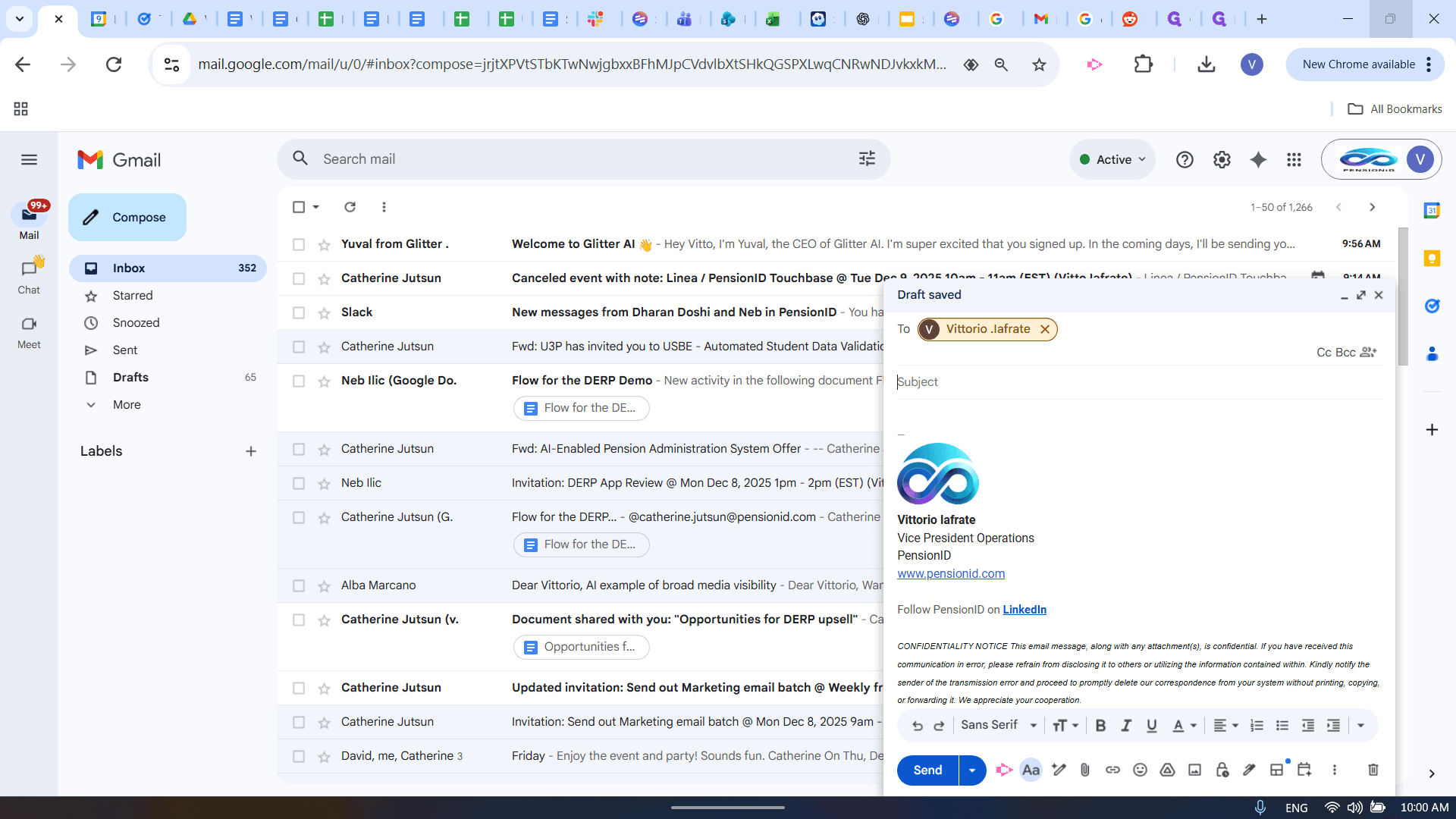Viewport: 1456px width, 819px height.
Task: Discard the draft with the trash icon
Action: pyautogui.click(x=1373, y=770)
